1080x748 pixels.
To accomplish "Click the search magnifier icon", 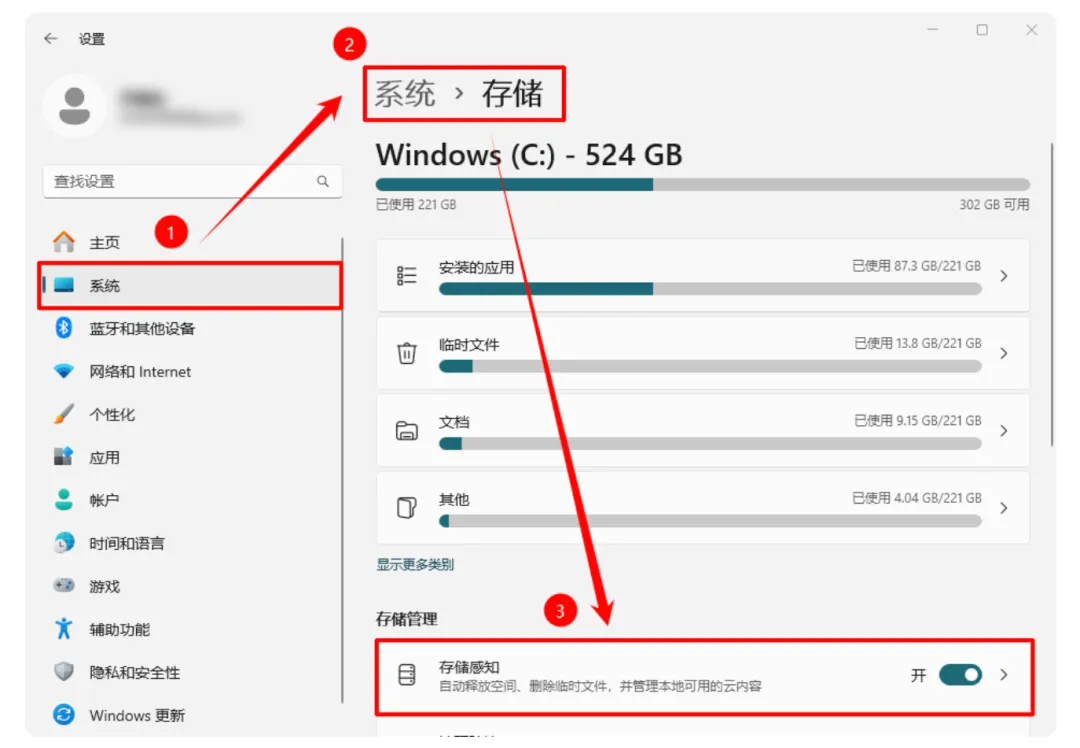I will click(x=322, y=181).
